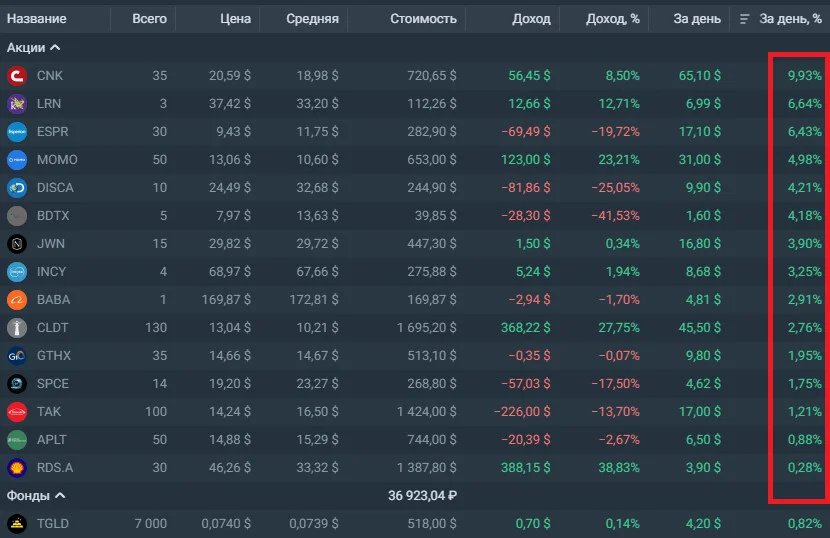The height and width of the screenshot is (538, 830).
Task: Select the INCY ticker name
Action: 51,272
